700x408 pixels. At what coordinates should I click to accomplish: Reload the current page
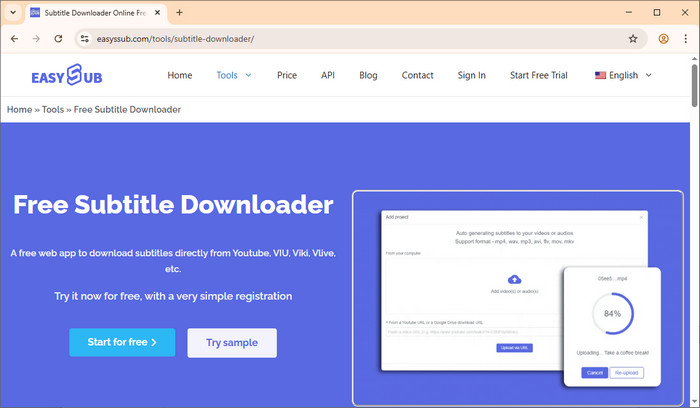58,39
